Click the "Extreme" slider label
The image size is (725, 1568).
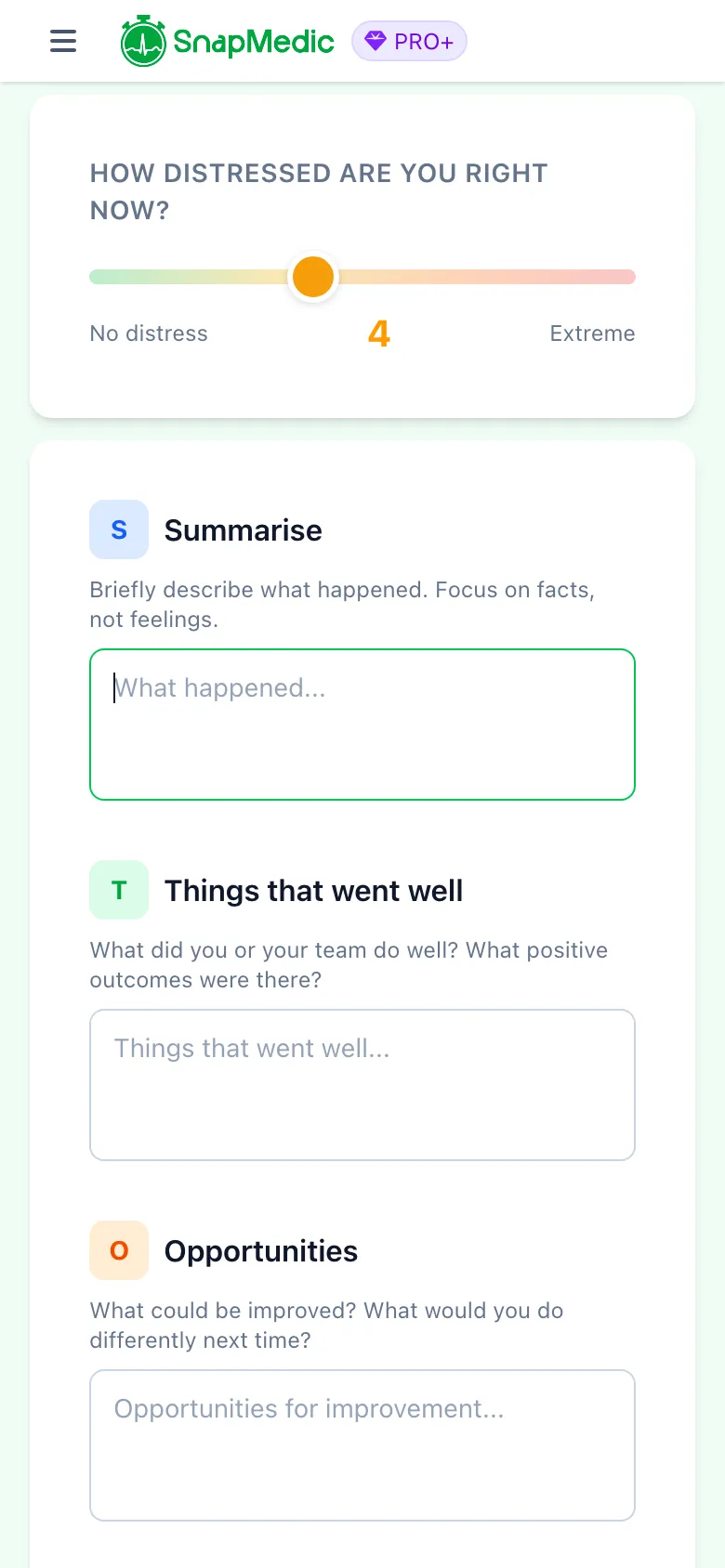592,333
